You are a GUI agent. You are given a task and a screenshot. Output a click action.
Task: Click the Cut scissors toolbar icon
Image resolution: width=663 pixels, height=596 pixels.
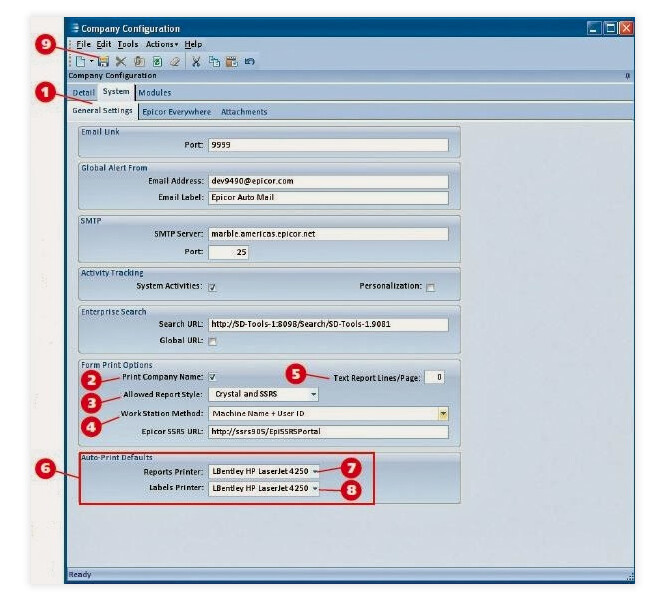[x=196, y=62]
